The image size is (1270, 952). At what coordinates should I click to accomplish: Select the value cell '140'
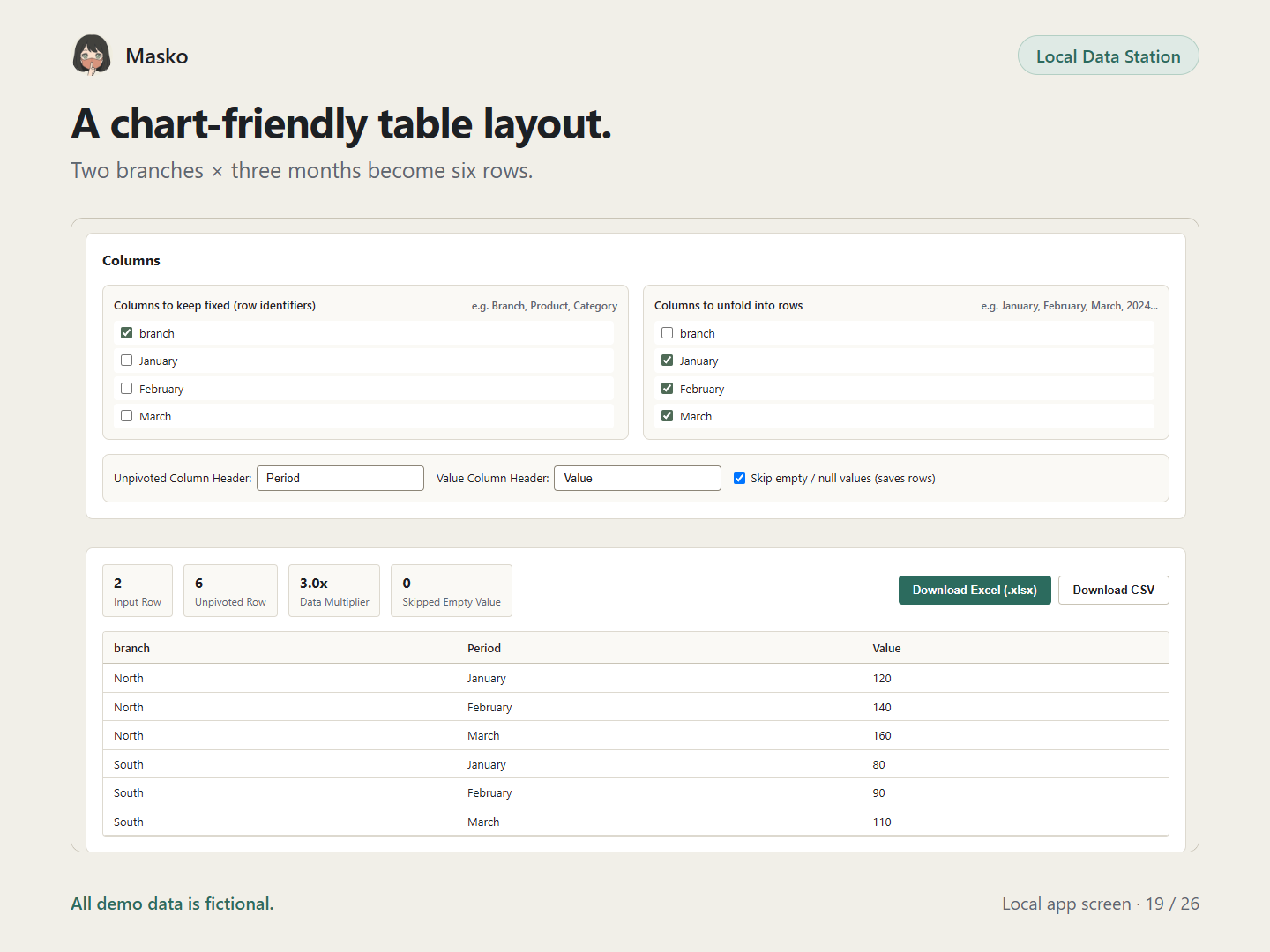pos(882,707)
